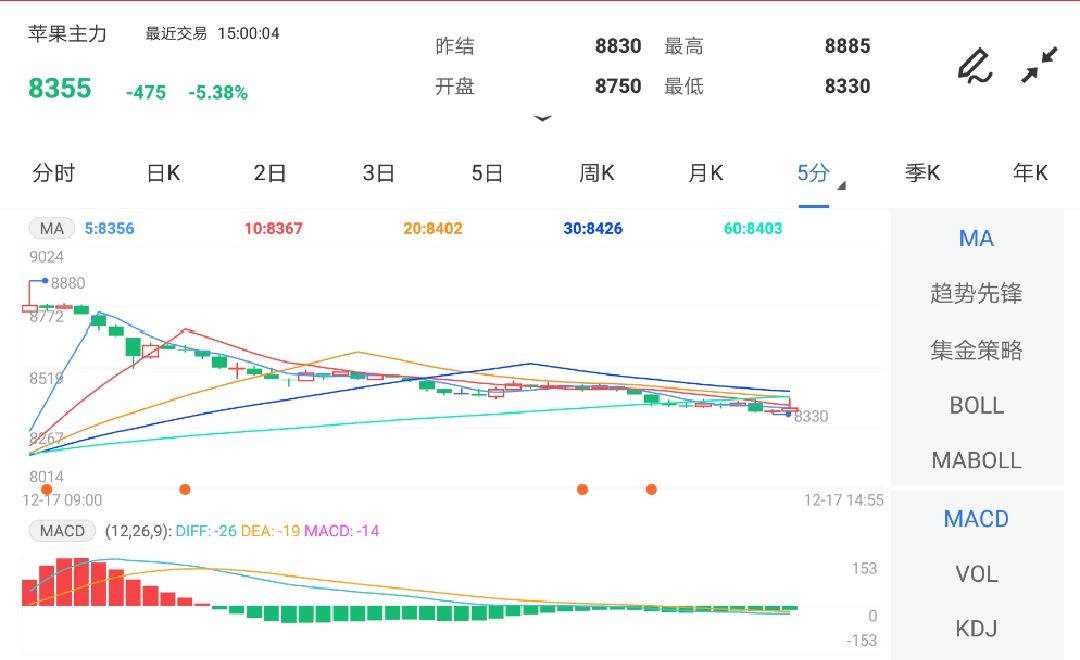Switch to 周K tab
1080x660 pixels.
(596, 172)
